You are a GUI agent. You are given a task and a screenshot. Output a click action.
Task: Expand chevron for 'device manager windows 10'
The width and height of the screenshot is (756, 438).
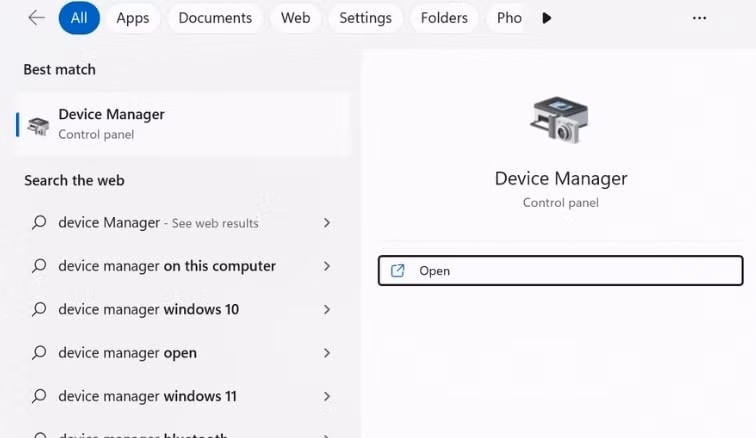(327, 310)
